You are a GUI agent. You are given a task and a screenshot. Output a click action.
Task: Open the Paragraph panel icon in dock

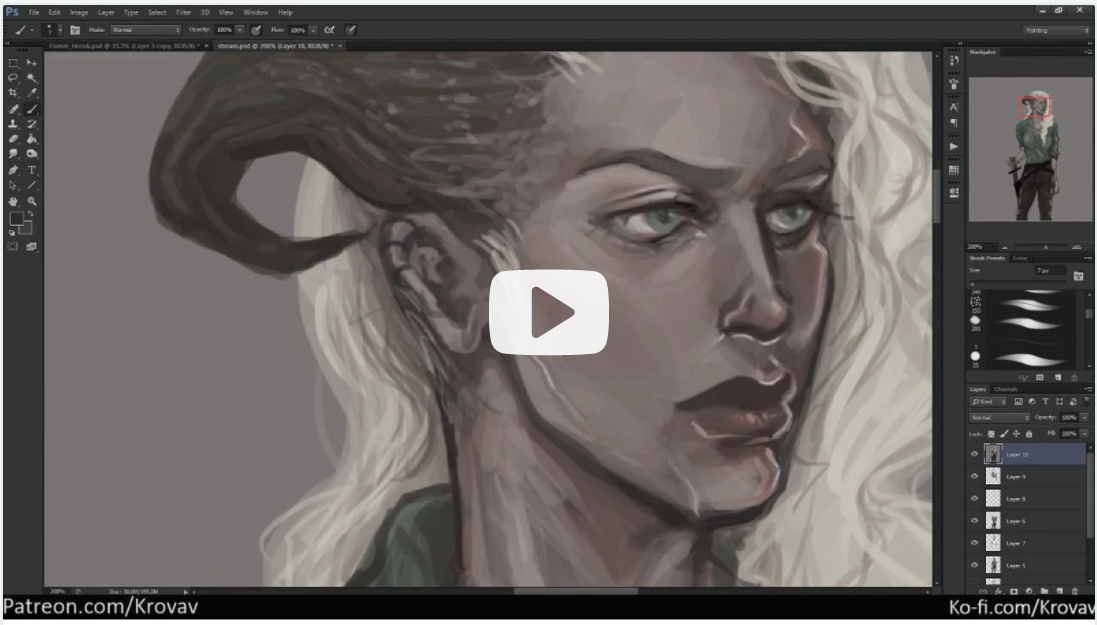954,122
